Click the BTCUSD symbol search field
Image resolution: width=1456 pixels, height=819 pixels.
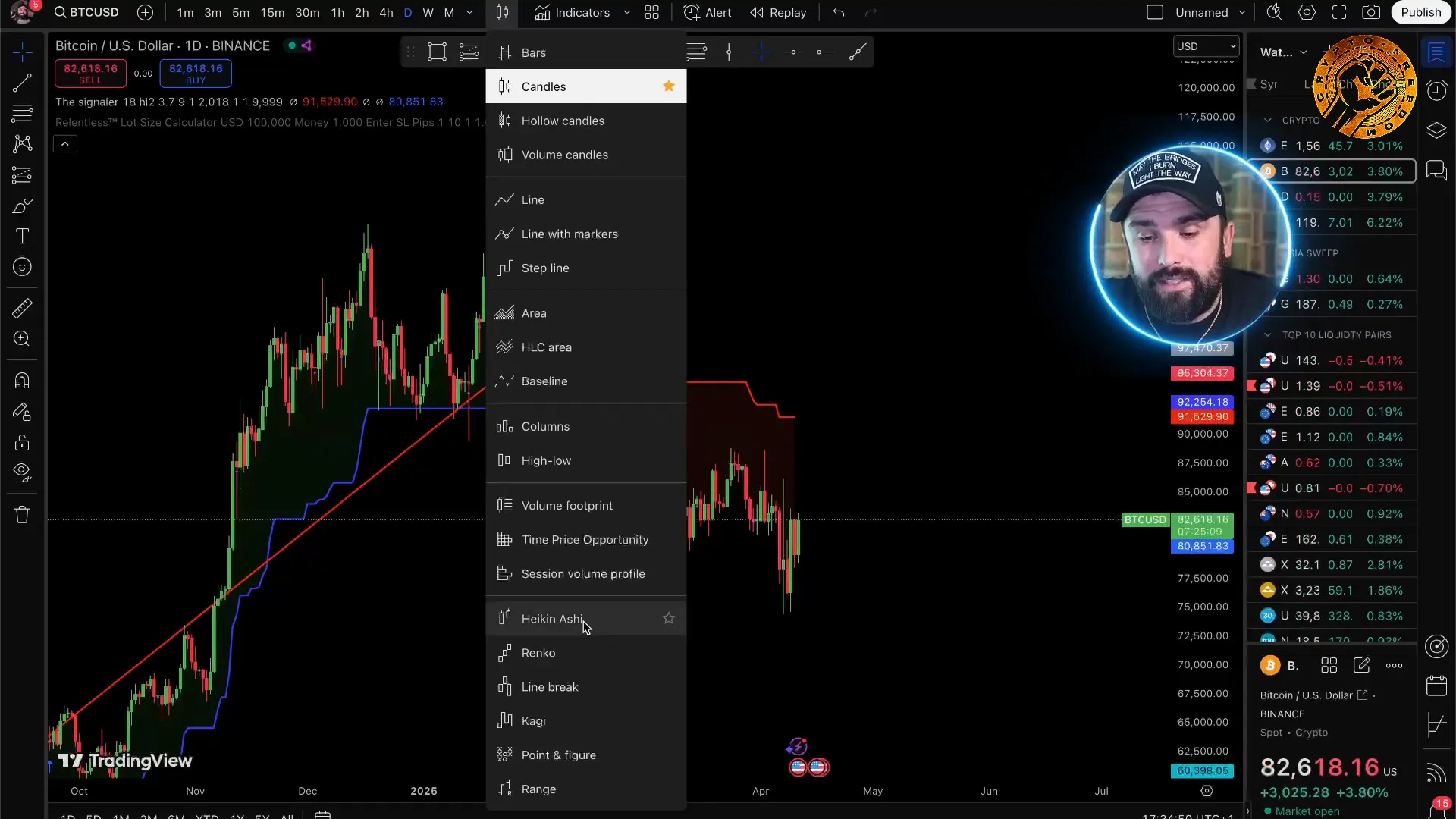[x=86, y=12]
